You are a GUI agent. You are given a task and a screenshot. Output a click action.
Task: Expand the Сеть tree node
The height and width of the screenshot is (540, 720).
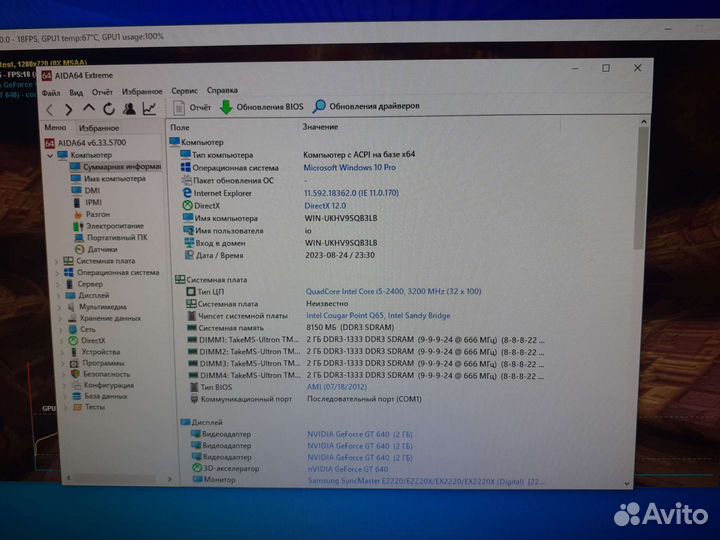click(x=61, y=330)
